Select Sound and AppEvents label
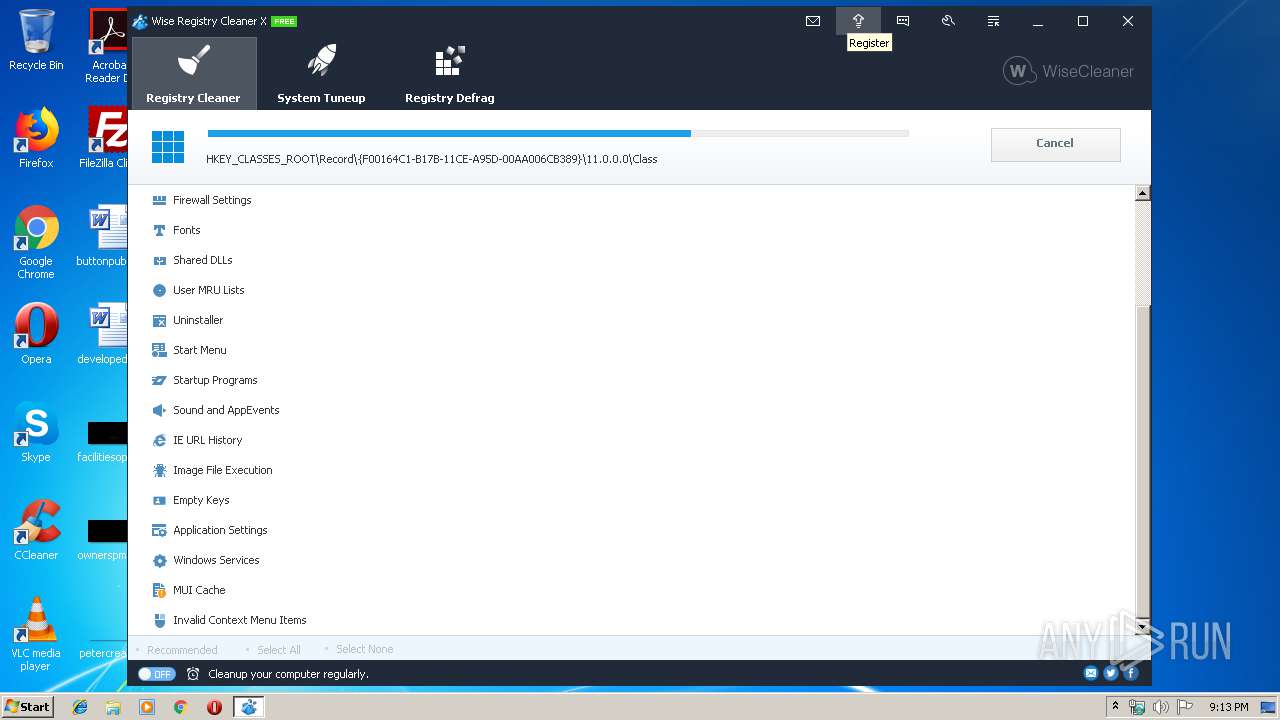The width and height of the screenshot is (1280, 720). click(226, 410)
